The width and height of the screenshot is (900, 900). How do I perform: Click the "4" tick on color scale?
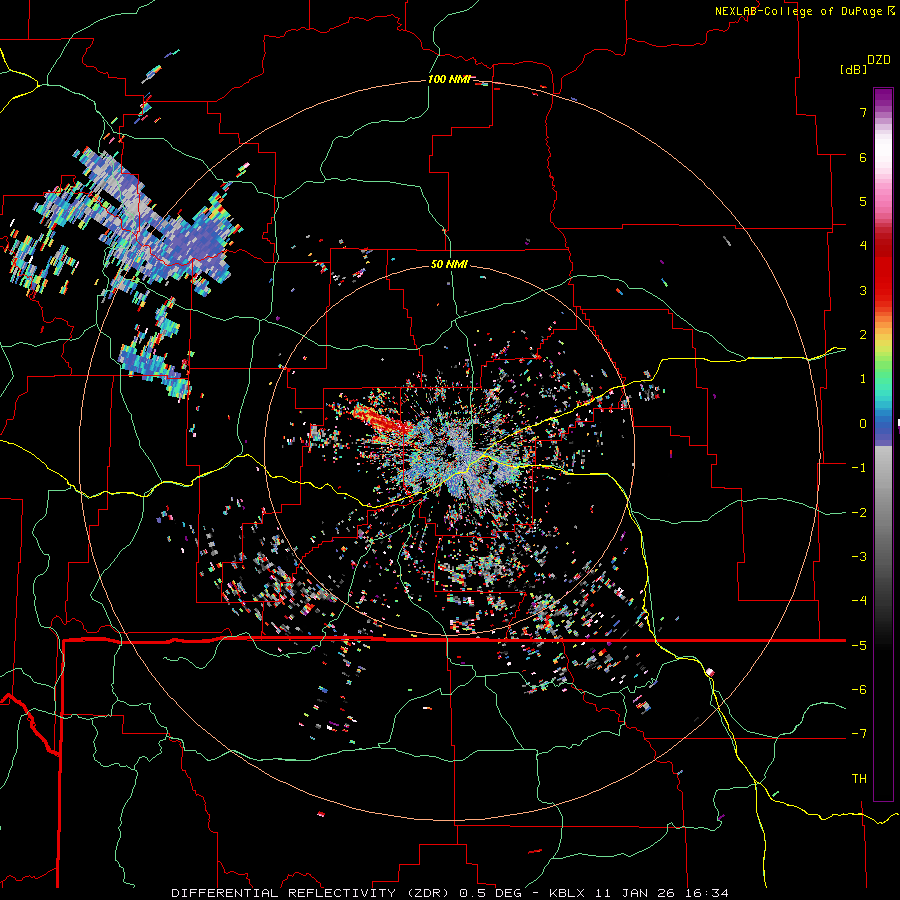coord(863,246)
